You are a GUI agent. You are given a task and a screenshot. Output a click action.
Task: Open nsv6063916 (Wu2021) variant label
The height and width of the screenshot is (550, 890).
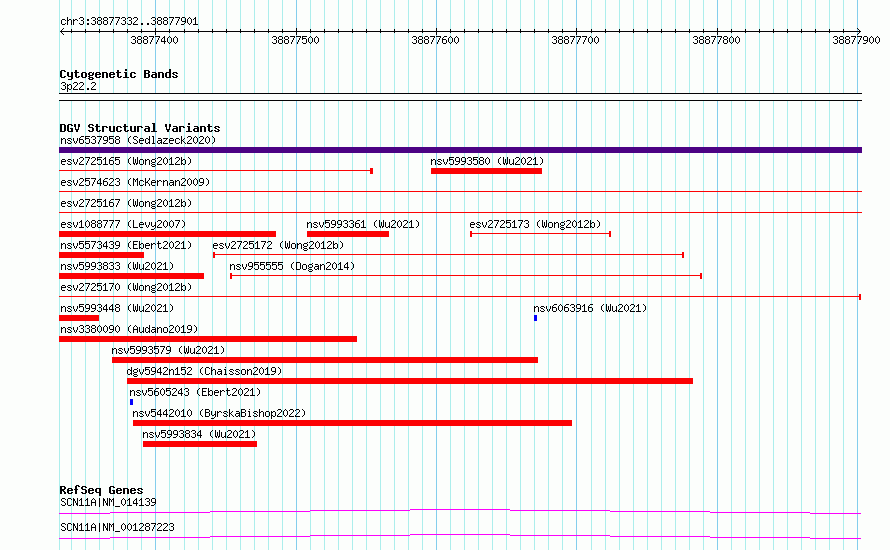[590, 308]
